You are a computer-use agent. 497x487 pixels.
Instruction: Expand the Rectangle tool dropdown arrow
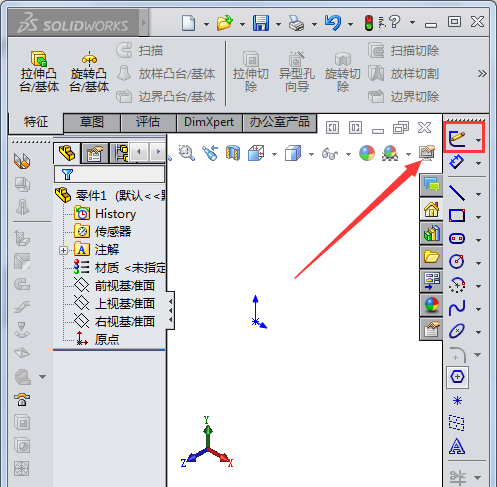pyautogui.click(x=478, y=217)
